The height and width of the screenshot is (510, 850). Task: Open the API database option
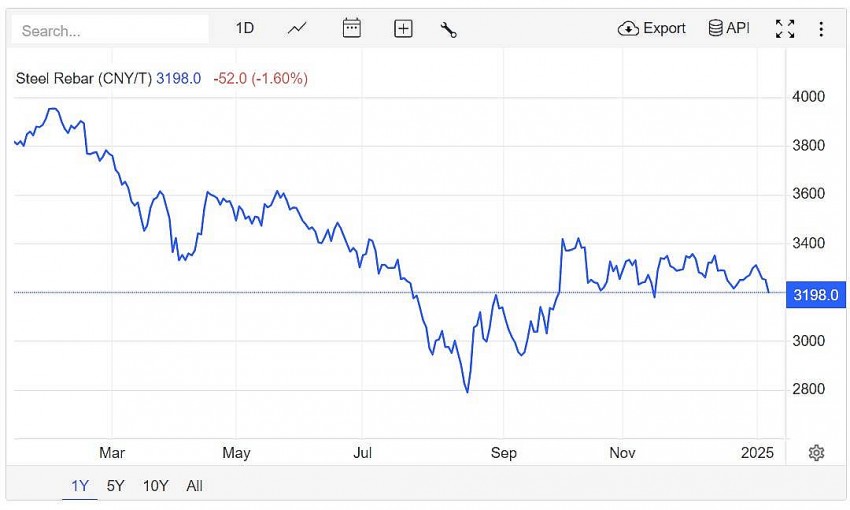coord(729,29)
